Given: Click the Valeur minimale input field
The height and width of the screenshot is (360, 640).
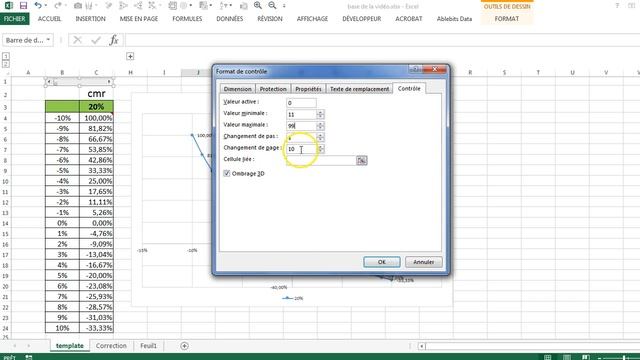Looking at the screenshot, I should (302, 114).
